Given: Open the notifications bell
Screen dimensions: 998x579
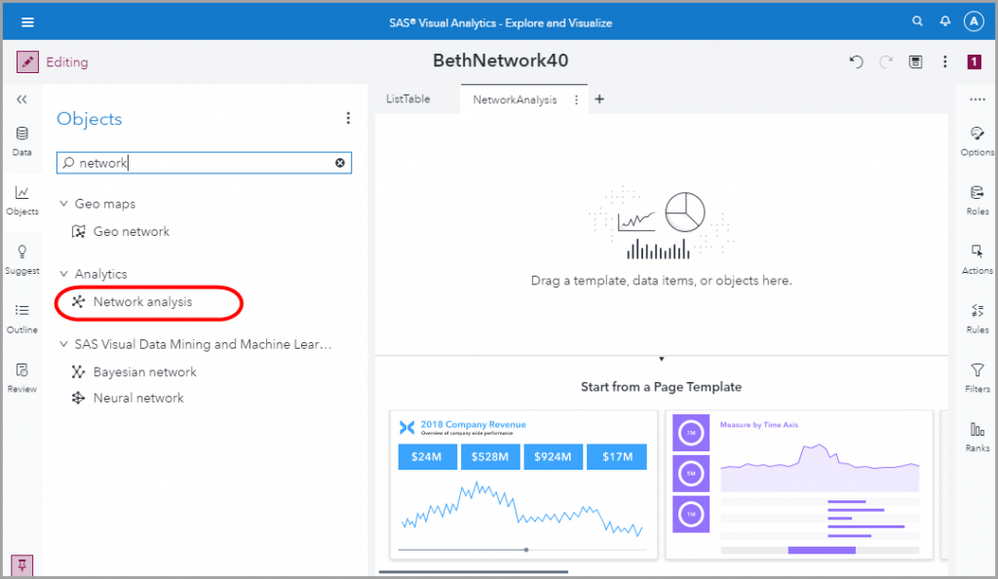Looking at the screenshot, I should pos(945,22).
